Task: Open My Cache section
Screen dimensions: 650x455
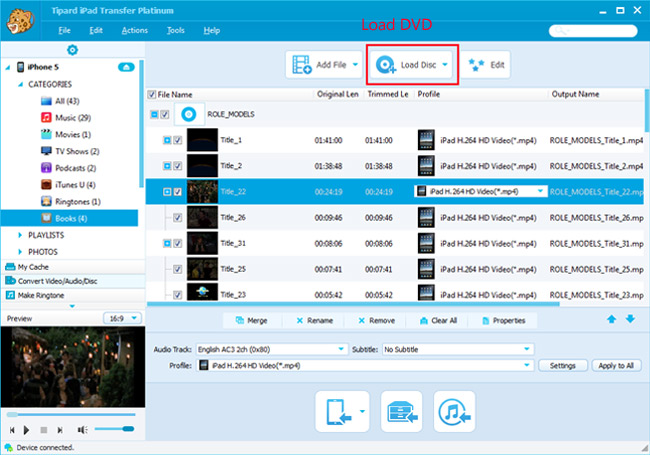Action: point(73,267)
